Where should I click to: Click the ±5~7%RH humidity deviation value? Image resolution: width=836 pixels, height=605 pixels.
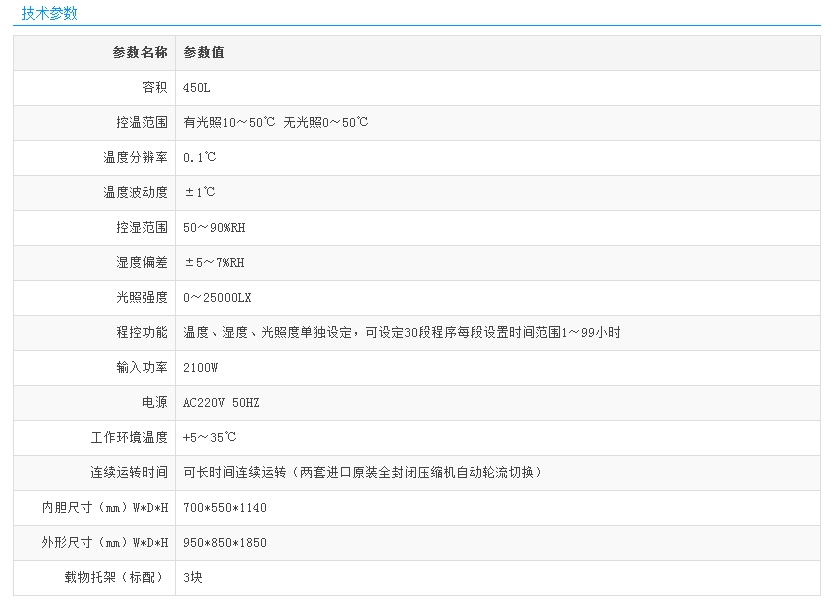coord(214,263)
